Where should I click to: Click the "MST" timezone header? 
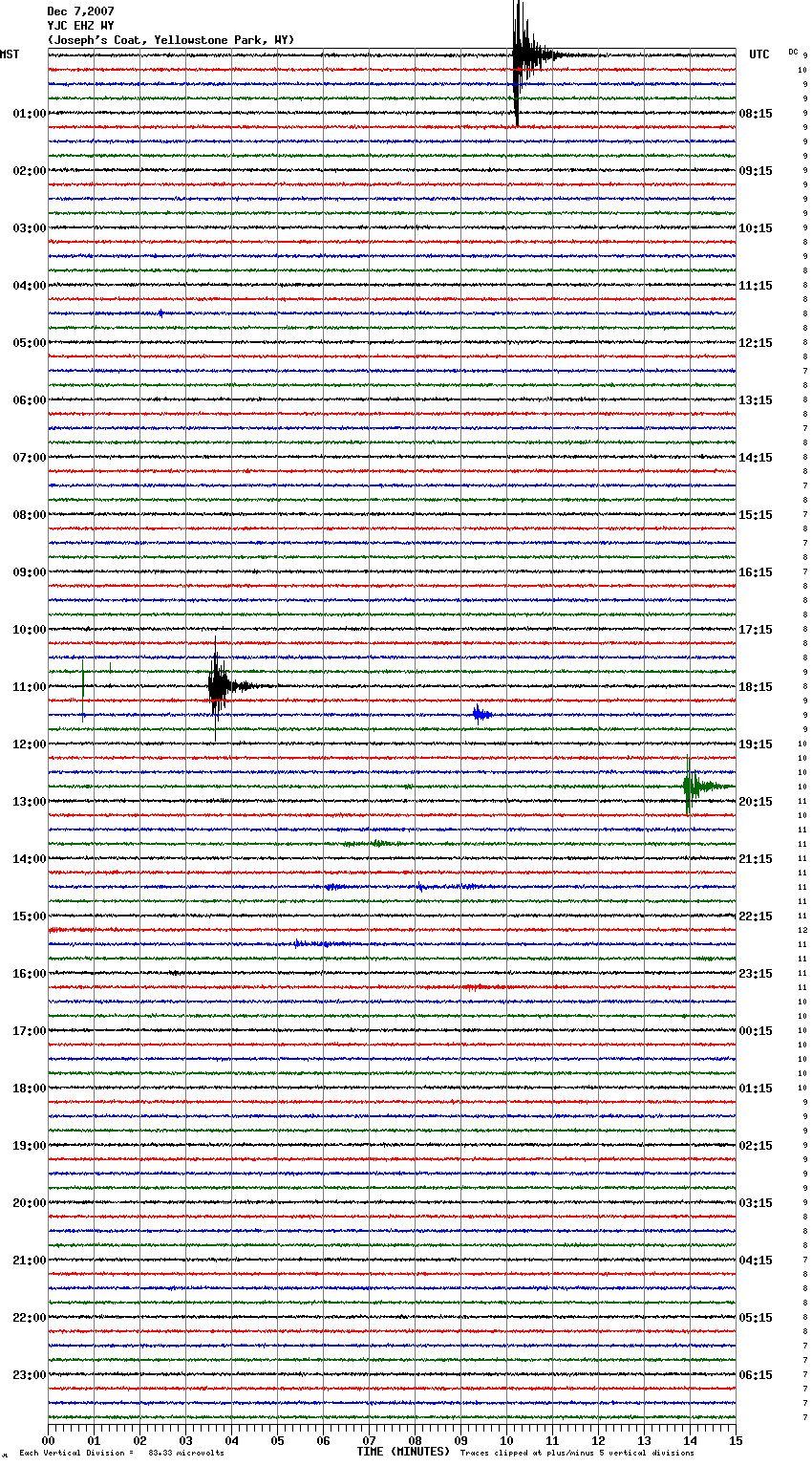click(10, 54)
